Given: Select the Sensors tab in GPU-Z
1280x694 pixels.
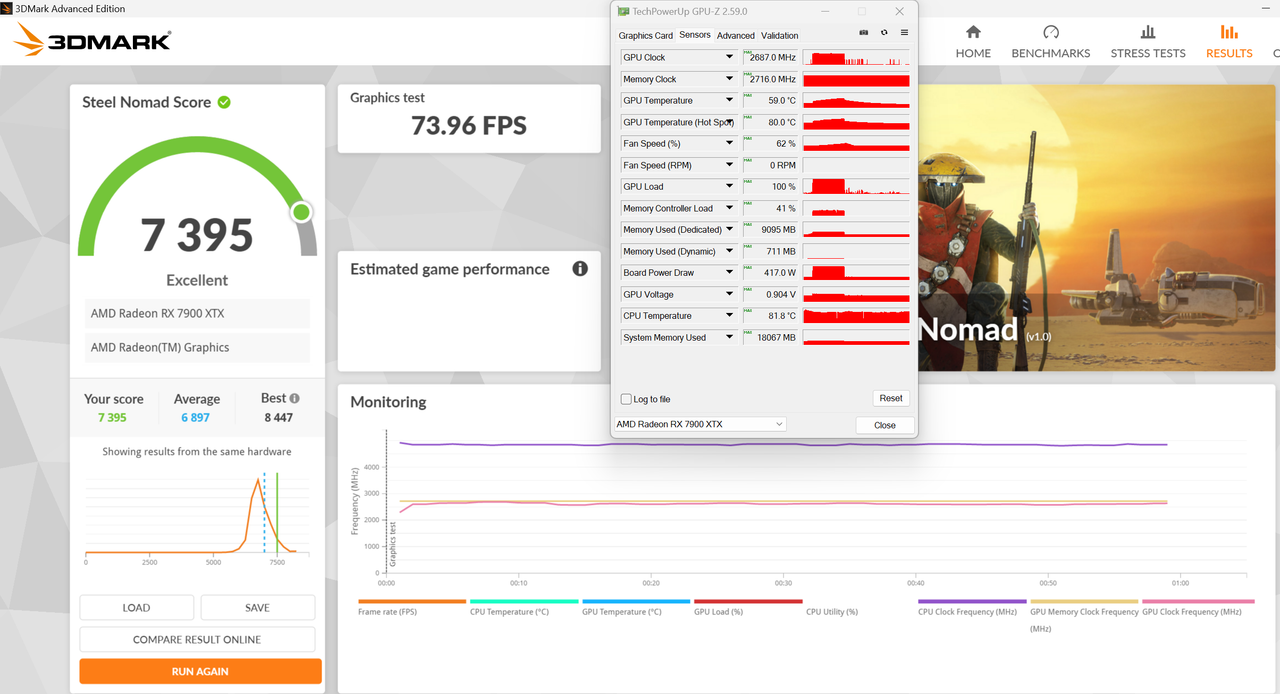Looking at the screenshot, I should [695, 35].
